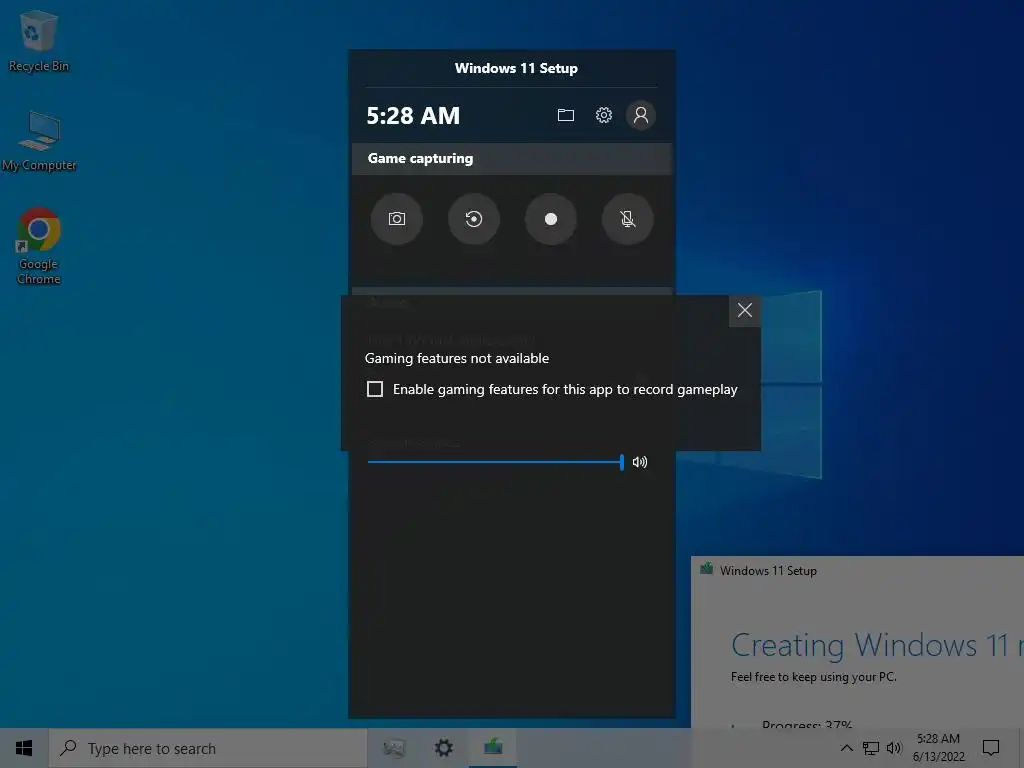Screen dimensions: 1024x768
Task: Mute audio with the speaker icon
Action: (640, 462)
